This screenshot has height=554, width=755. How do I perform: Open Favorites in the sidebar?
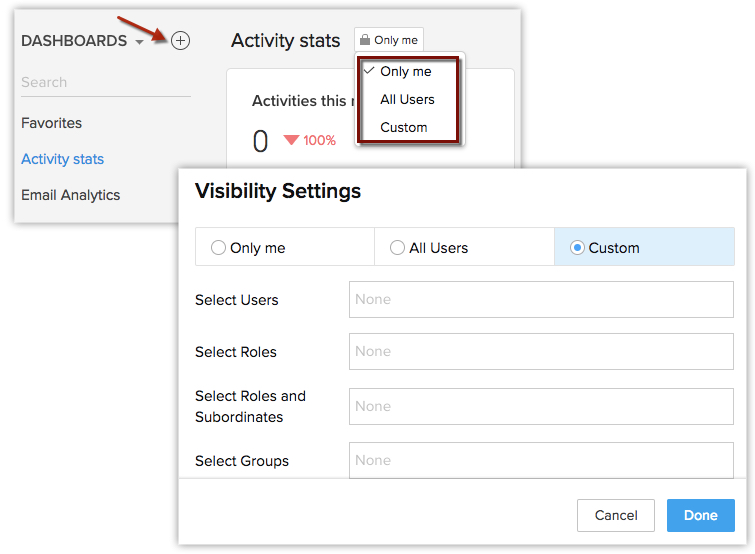point(52,123)
